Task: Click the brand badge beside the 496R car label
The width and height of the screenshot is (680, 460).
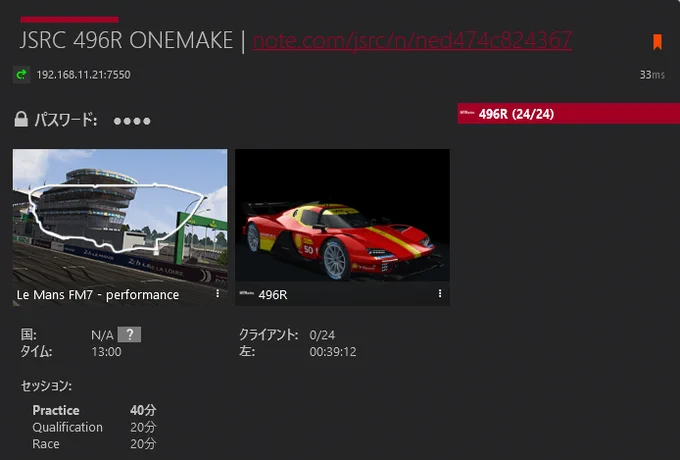Action: [247, 294]
